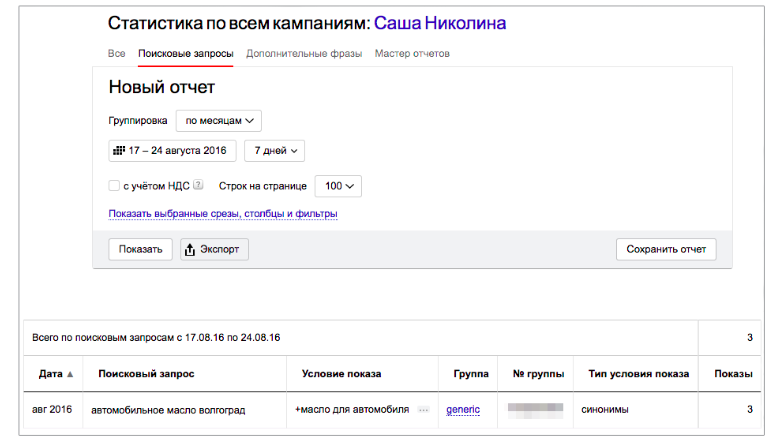The image size is (784, 447).
Task: Select the Поисковые запросы tab
Action: [x=186, y=54]
